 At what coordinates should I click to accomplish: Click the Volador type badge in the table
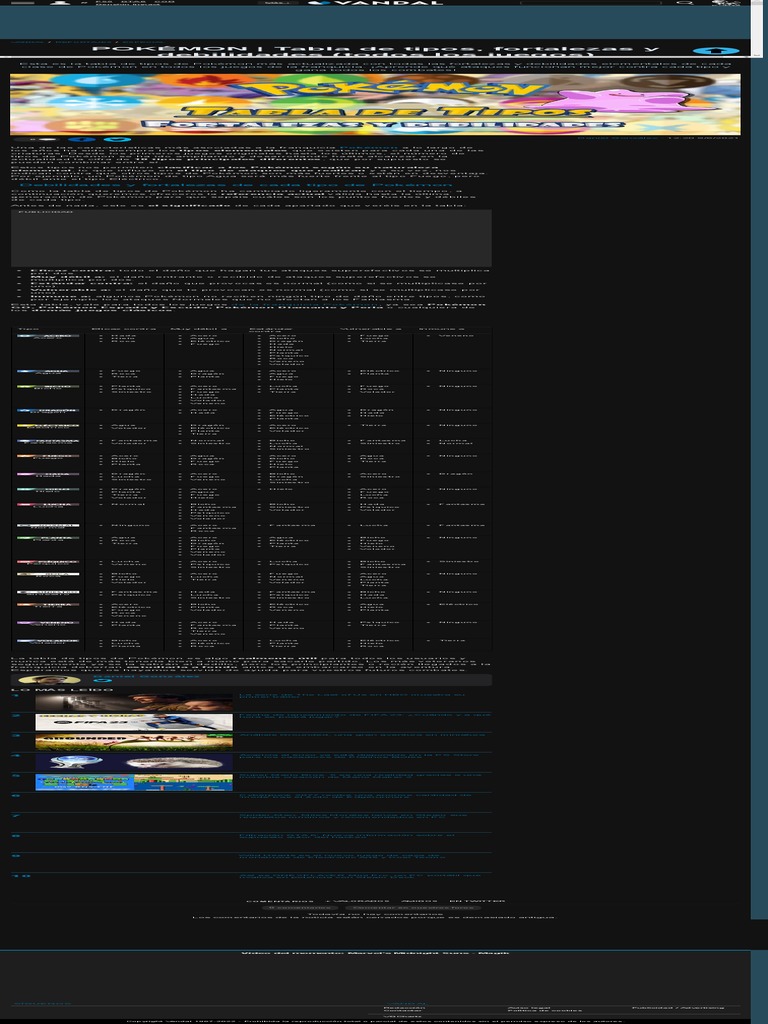(x=48, y=641)
